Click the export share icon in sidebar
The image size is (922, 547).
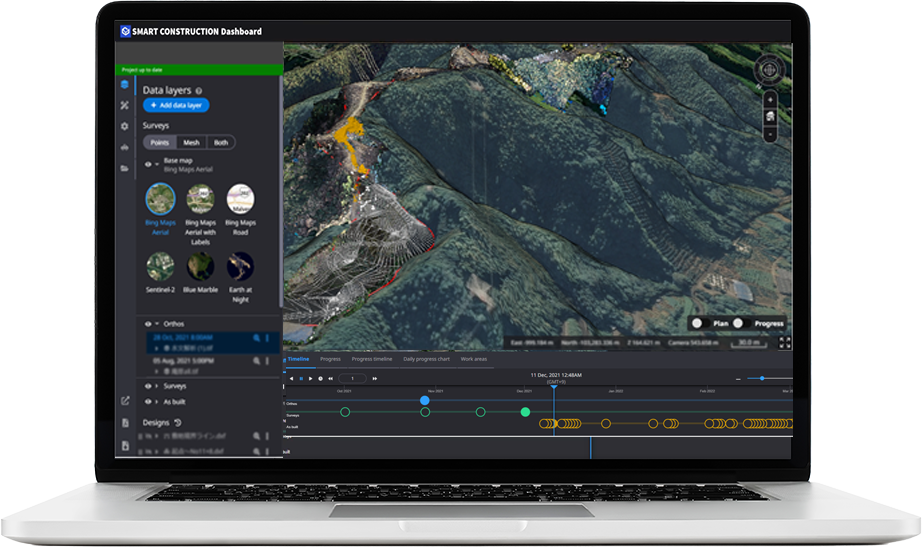[x=125, y=401]
